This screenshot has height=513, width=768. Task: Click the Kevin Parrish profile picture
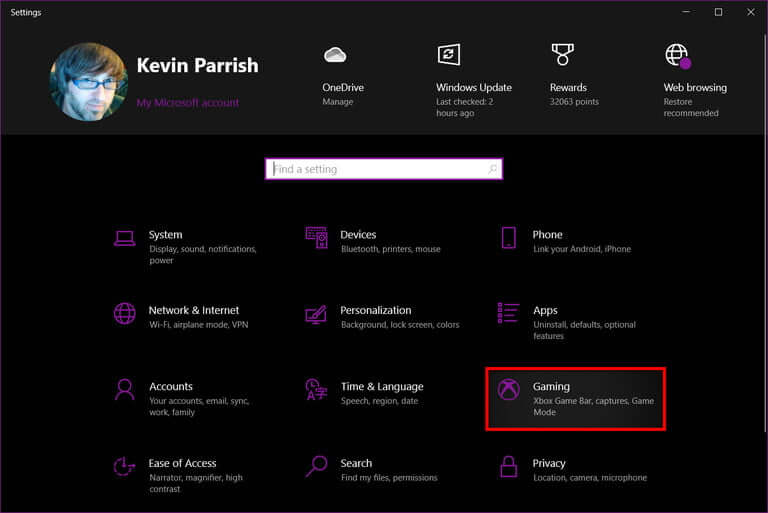click(89, 81)
